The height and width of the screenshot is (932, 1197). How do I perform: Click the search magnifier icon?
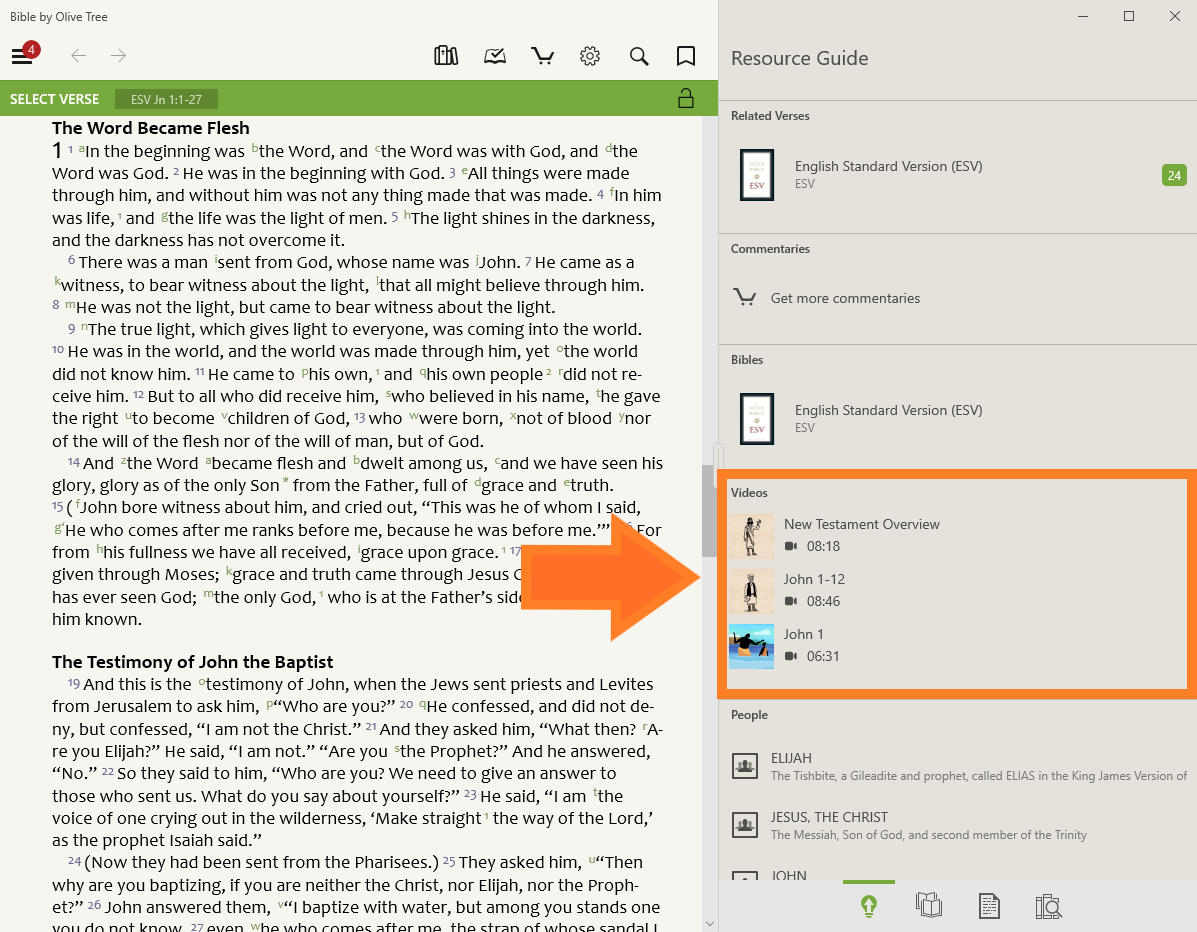click(639, 56)
